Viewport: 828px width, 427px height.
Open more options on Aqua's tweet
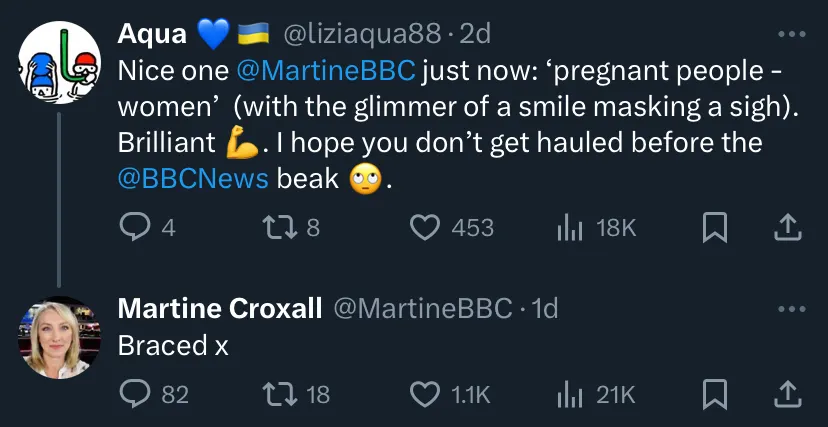[x=791, y=34]
